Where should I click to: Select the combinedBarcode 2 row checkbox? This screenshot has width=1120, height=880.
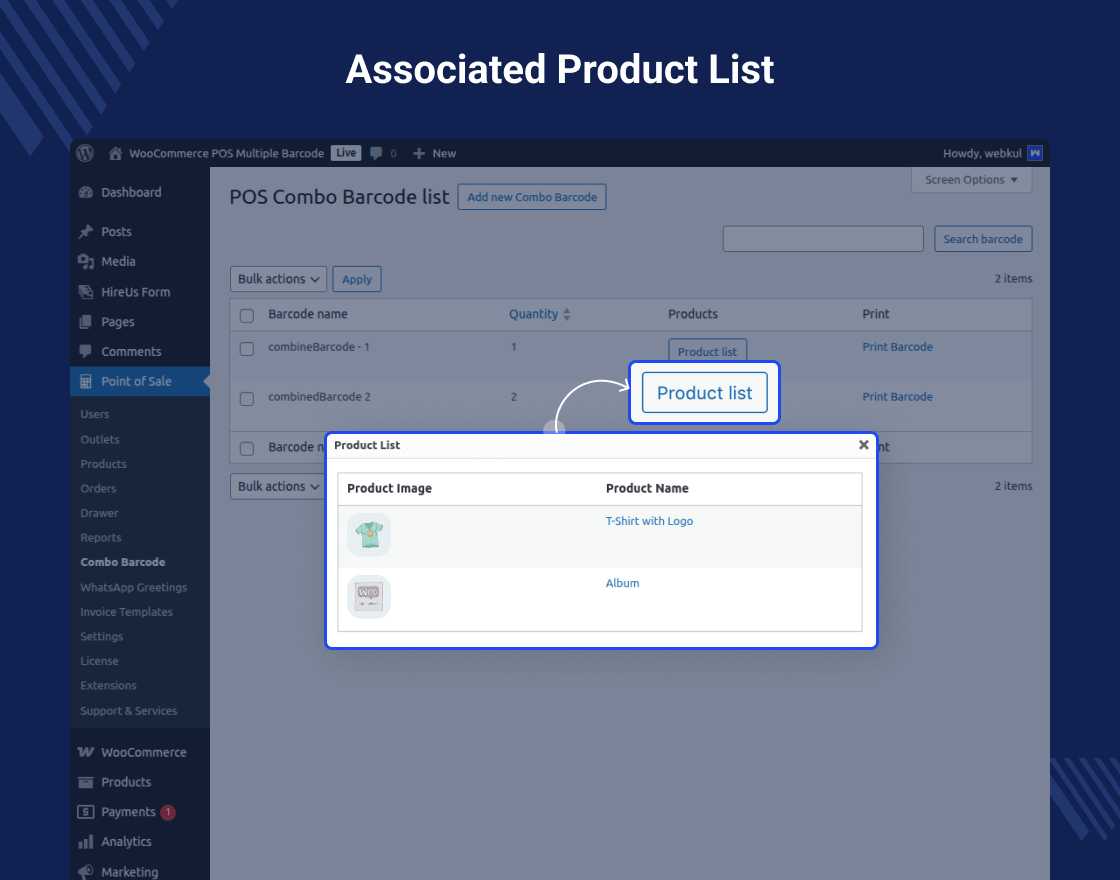tap(247, 398)
